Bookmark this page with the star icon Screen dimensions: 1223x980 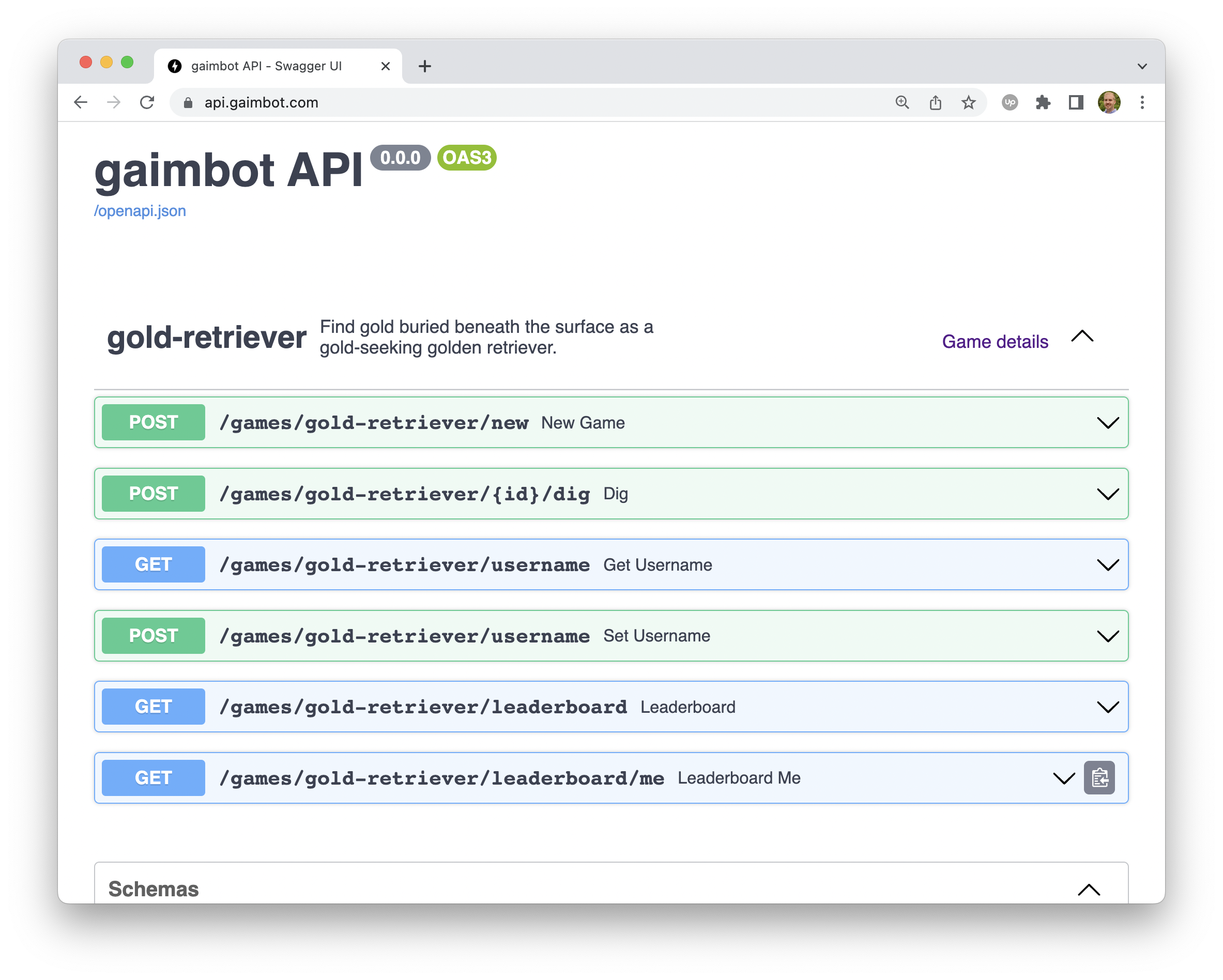(968, 102)
